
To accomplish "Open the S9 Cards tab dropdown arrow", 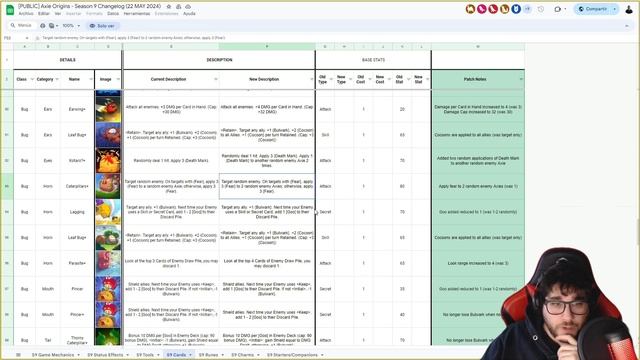I will click(x=190, y=355).
